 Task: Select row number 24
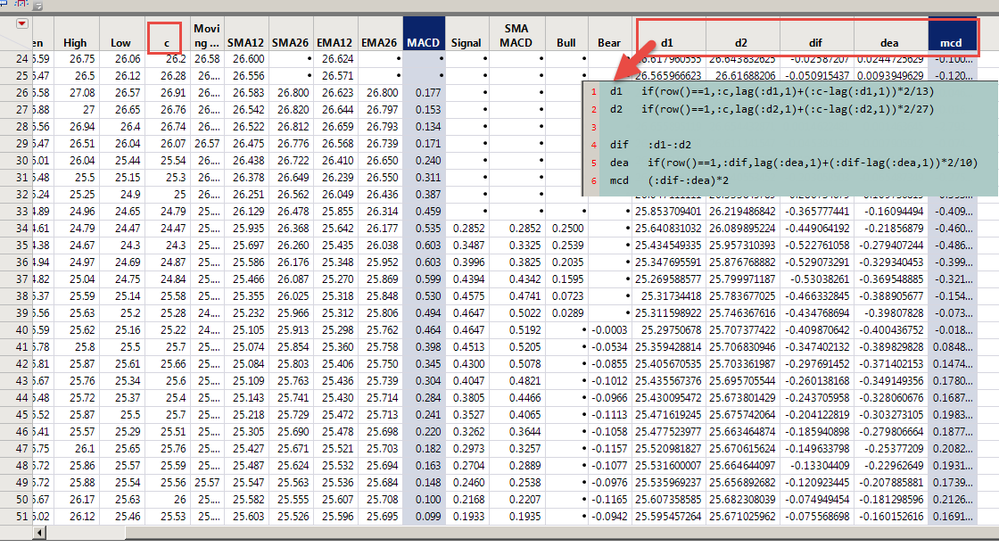point(22,59)
